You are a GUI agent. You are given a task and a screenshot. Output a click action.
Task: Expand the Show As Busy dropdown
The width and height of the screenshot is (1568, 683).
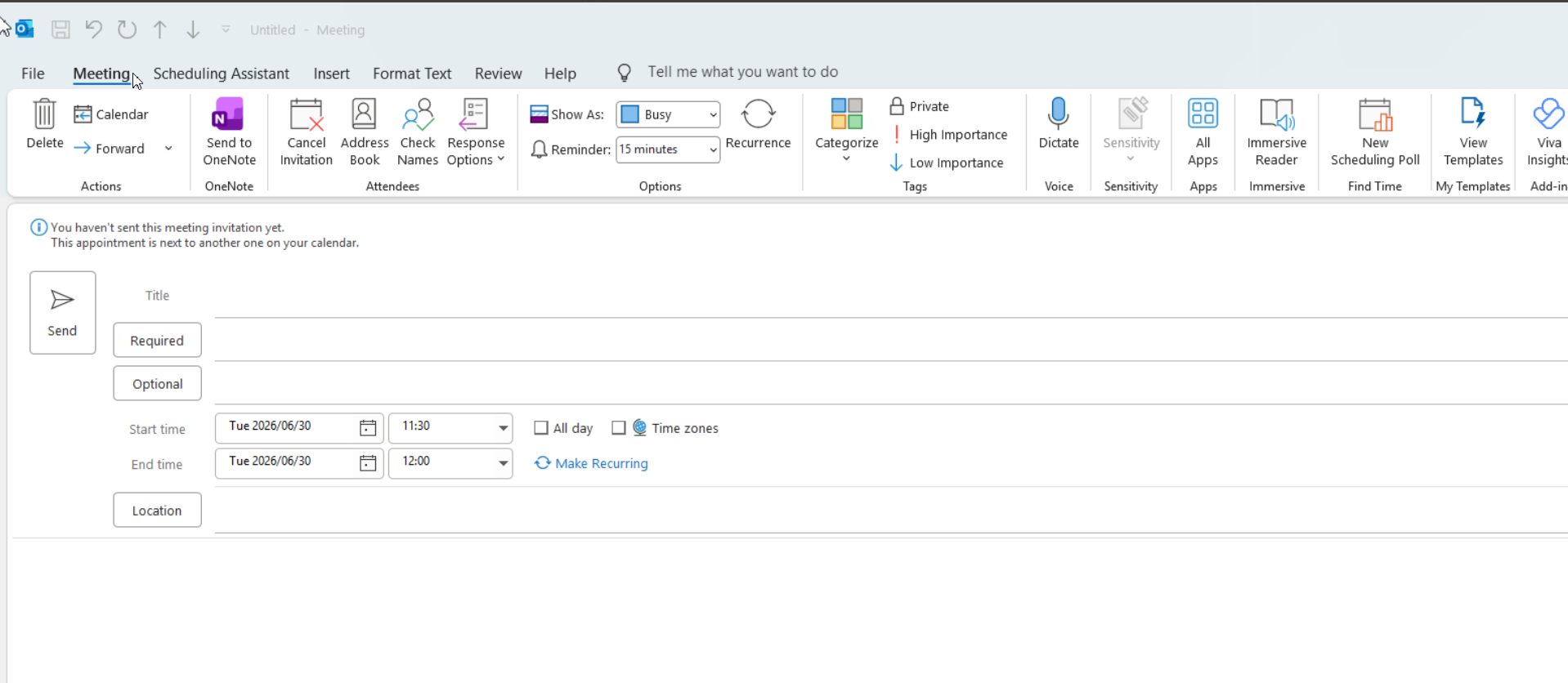pyautogui.click(x=668, y=114)
